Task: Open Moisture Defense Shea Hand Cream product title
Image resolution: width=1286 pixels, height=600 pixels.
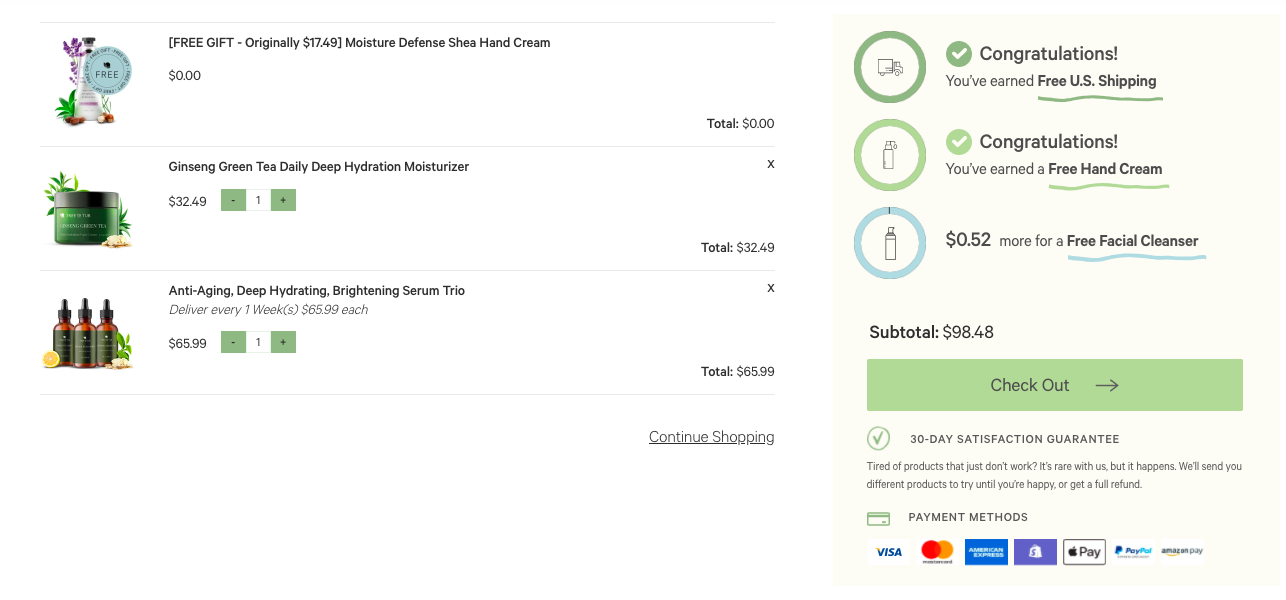Action: tap(359, 43)
